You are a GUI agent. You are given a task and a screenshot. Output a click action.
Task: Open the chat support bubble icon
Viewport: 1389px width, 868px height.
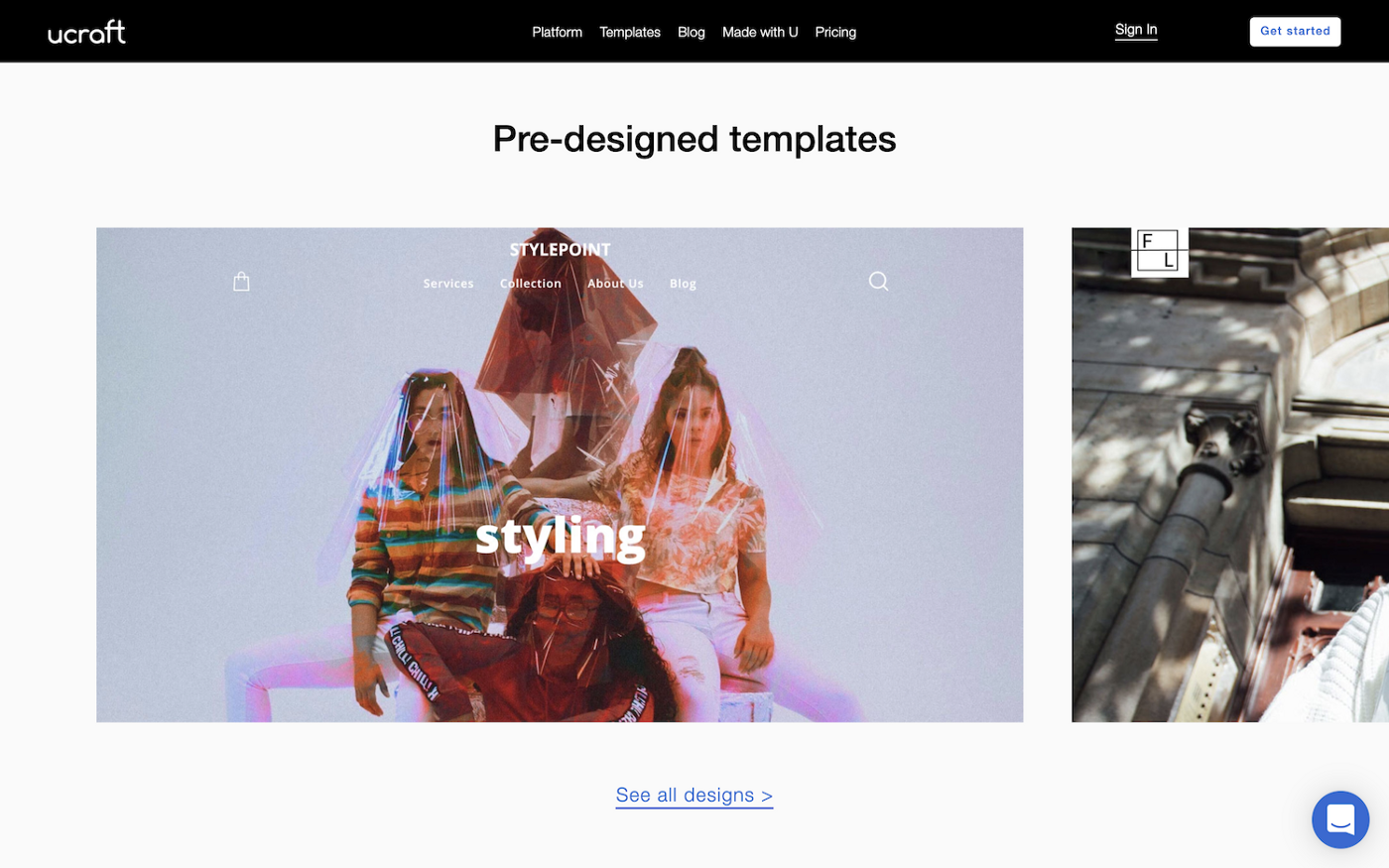pos(1340,819)
